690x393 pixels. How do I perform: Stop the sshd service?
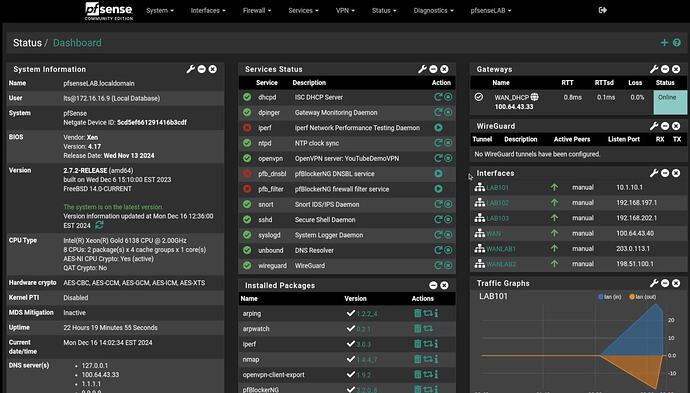pos(448,219)
